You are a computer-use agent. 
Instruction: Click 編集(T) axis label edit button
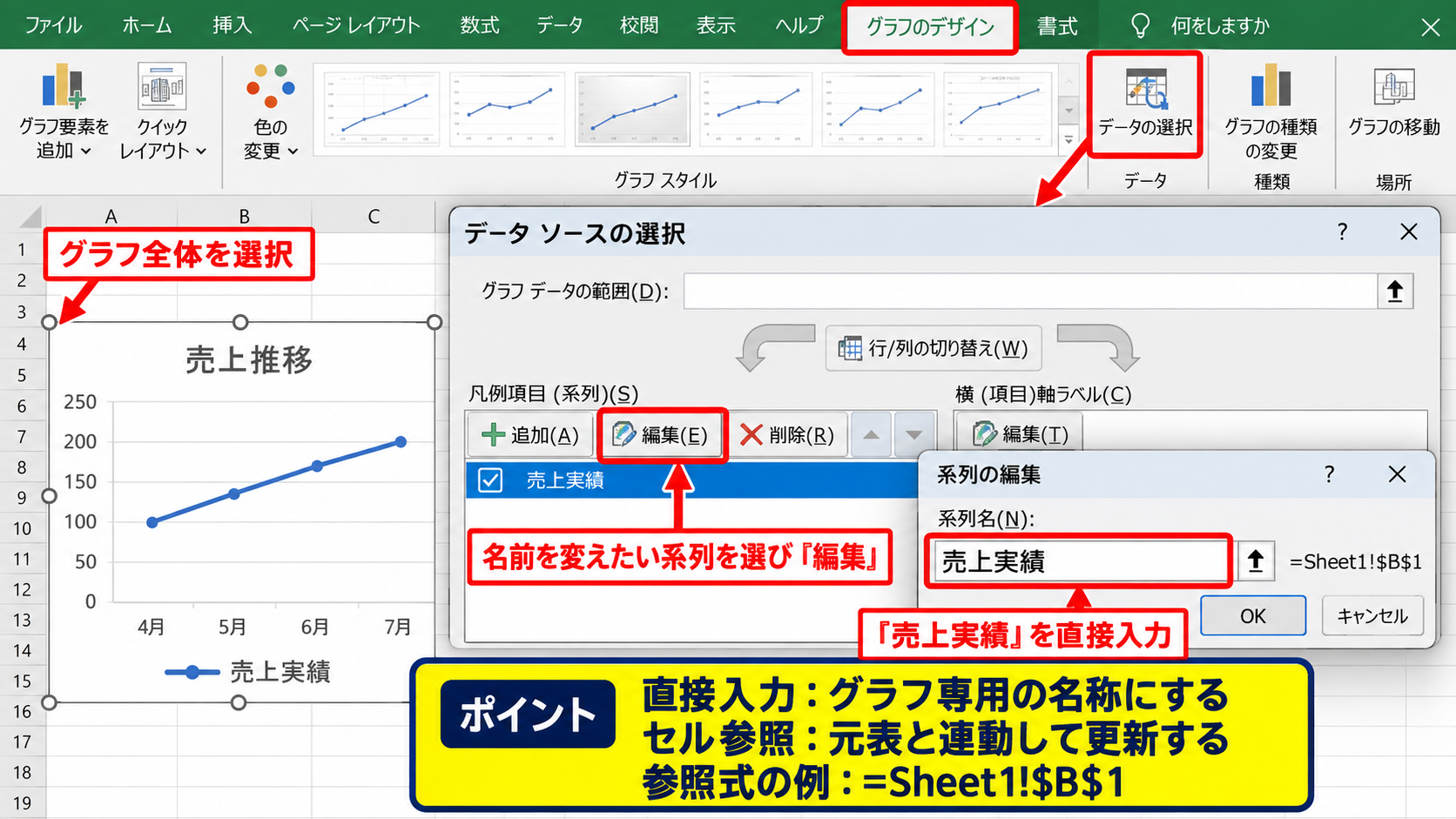coord(1020,433)
